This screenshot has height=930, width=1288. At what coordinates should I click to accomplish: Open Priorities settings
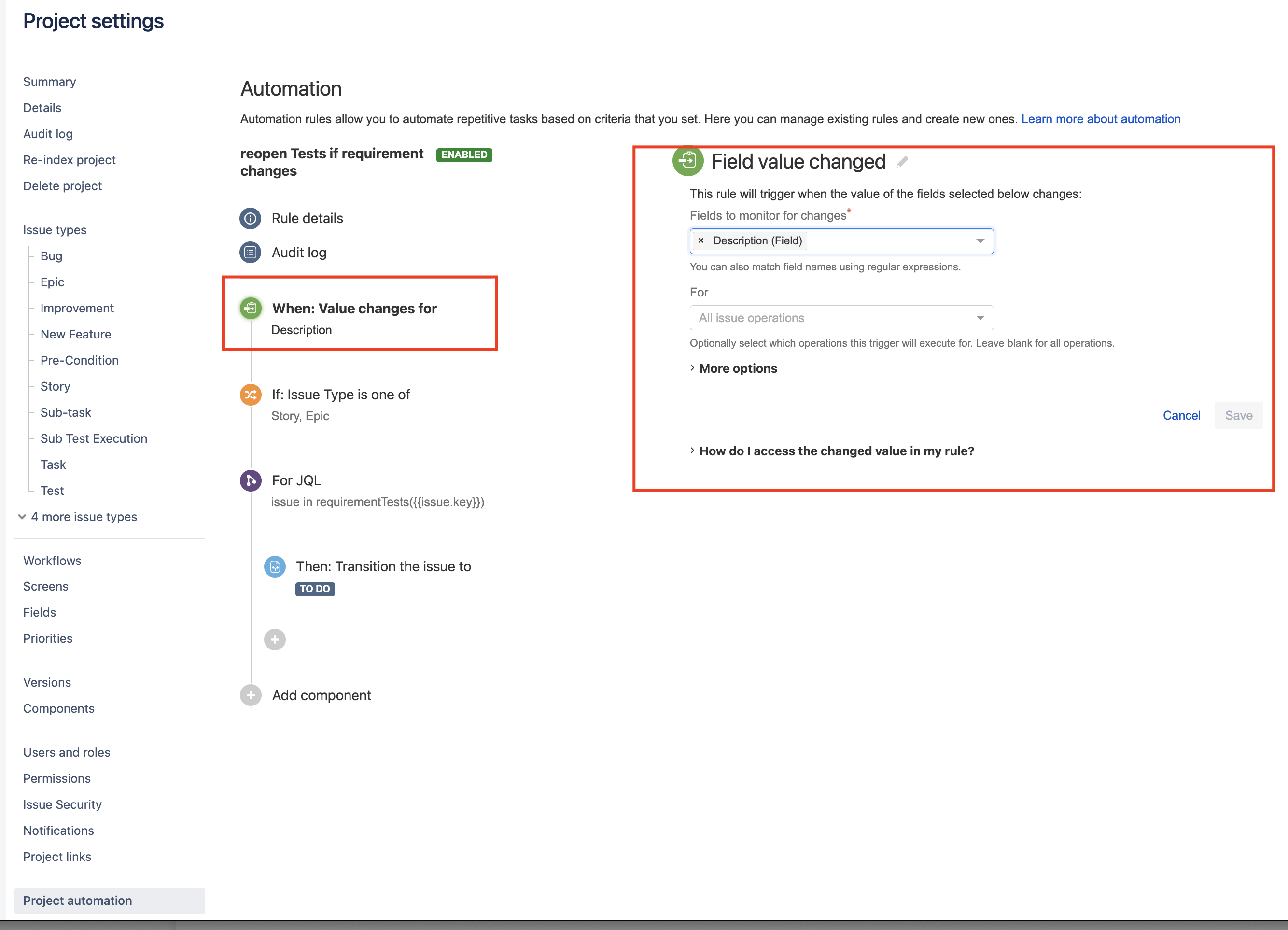tap(48, 639)
